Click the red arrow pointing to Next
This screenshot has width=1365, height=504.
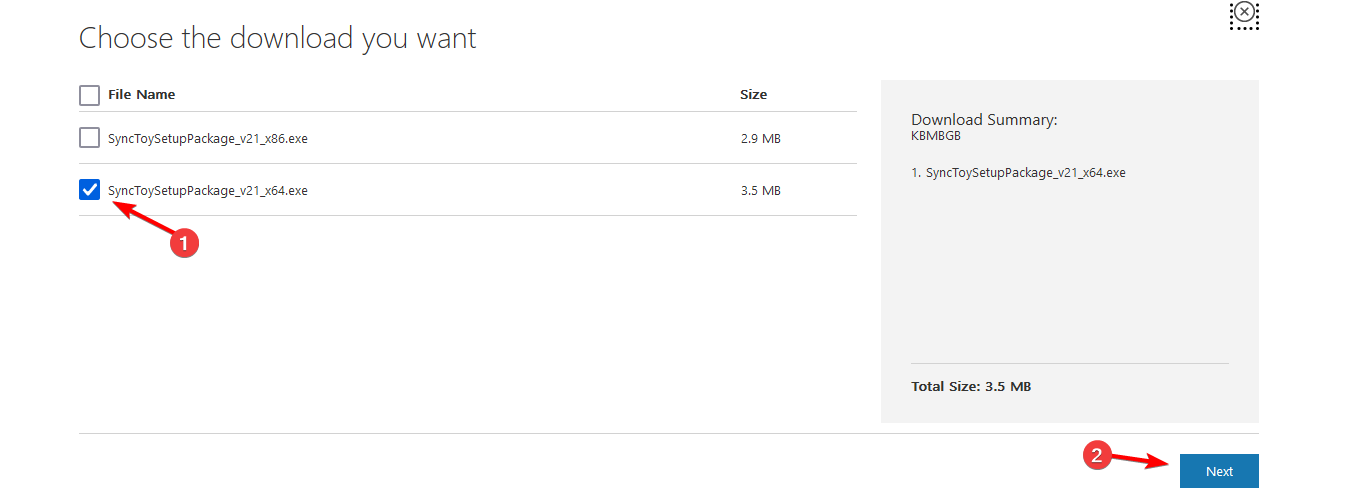pyautogui.click(x=1142, y=461)
